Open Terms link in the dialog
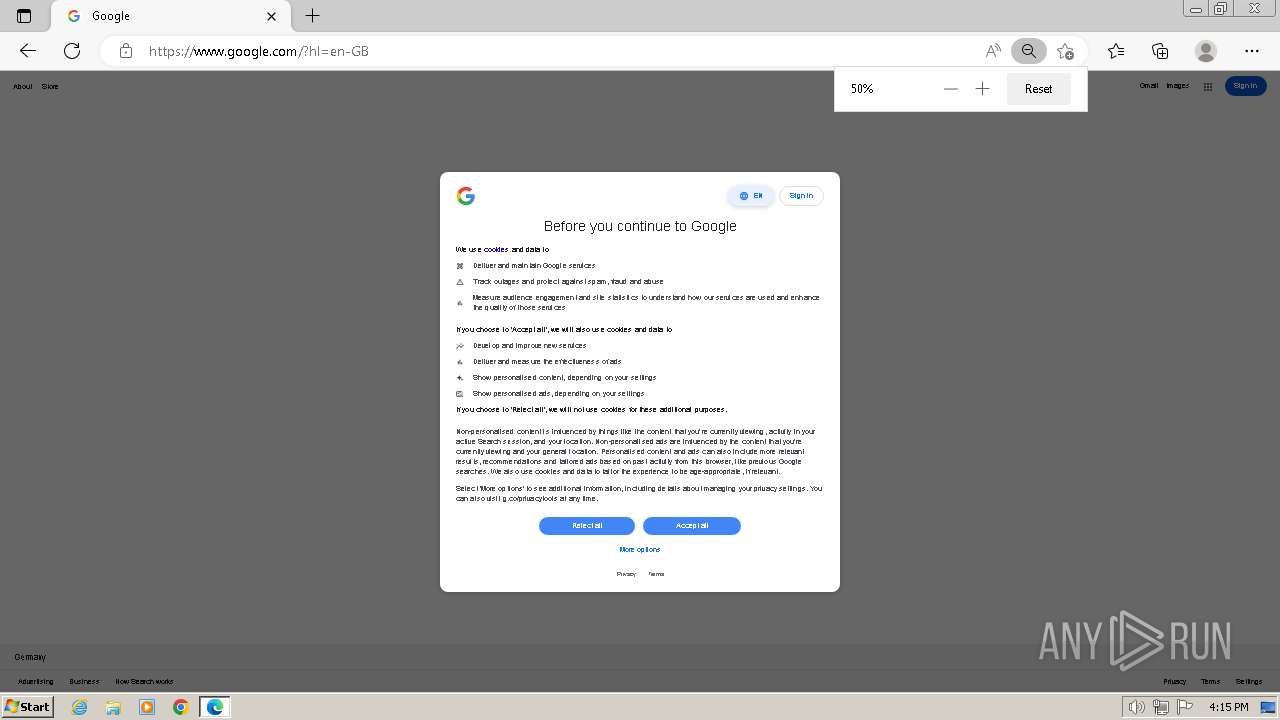The width and height of the screenshot is (1280, 720). pos(656,574)
